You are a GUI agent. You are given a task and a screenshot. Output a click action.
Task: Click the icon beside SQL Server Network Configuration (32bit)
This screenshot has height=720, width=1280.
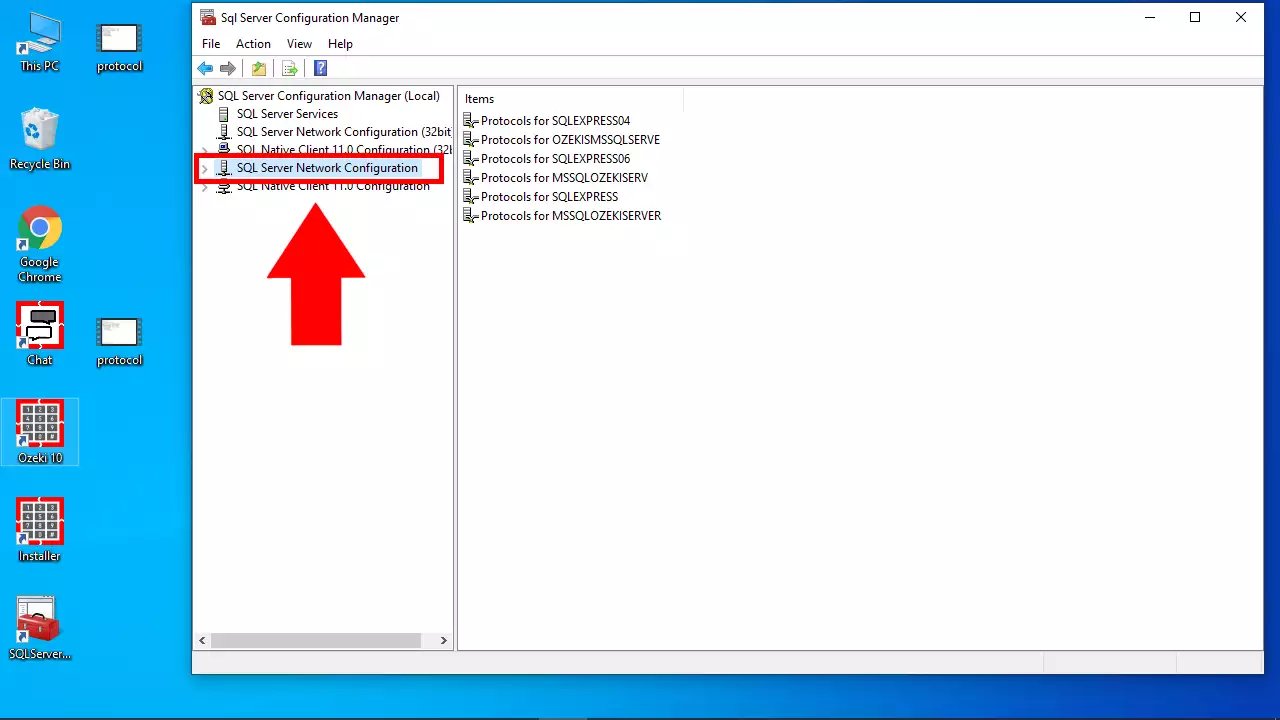224,132
